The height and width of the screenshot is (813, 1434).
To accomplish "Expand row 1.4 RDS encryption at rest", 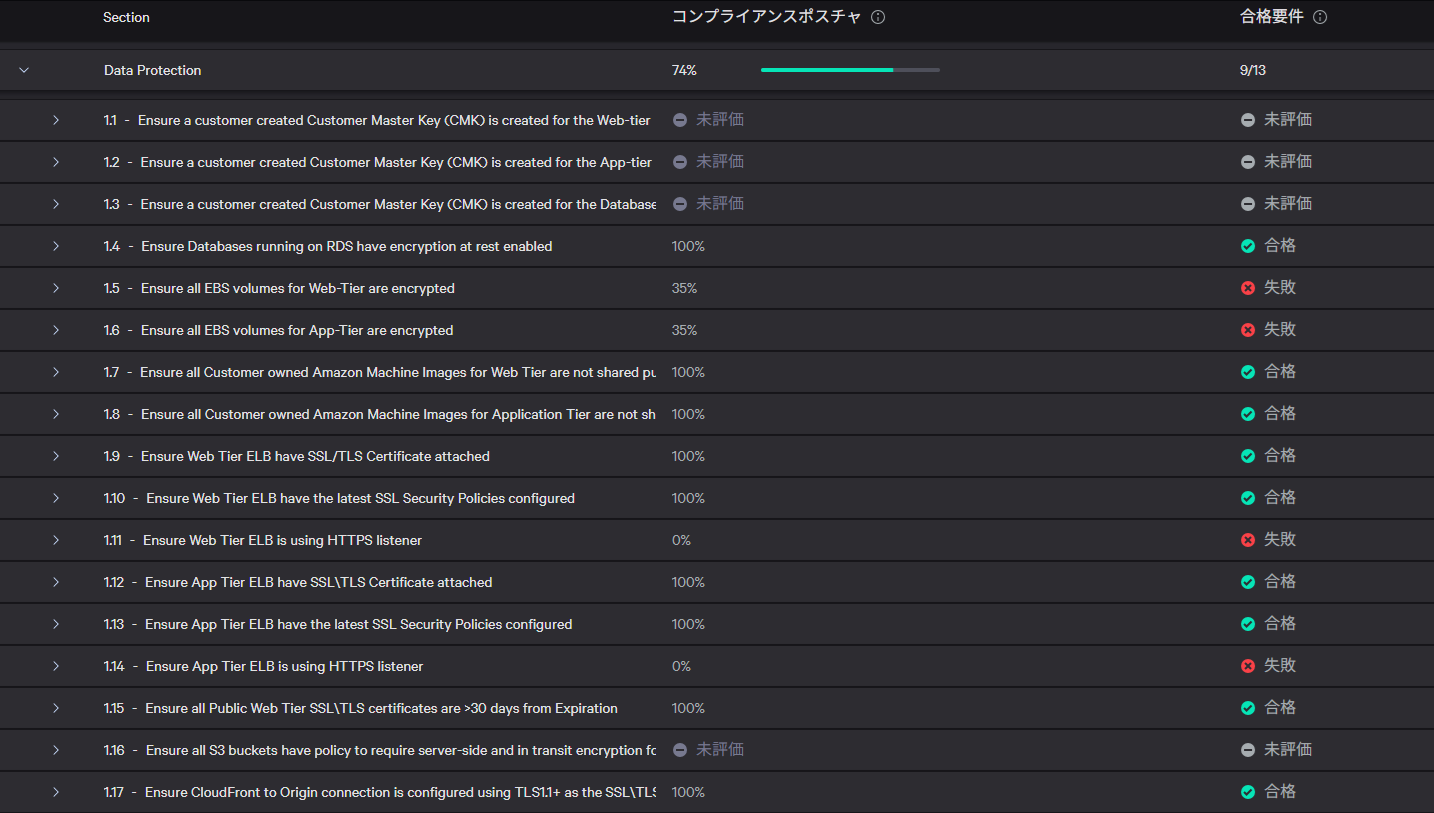I will 56,246.
